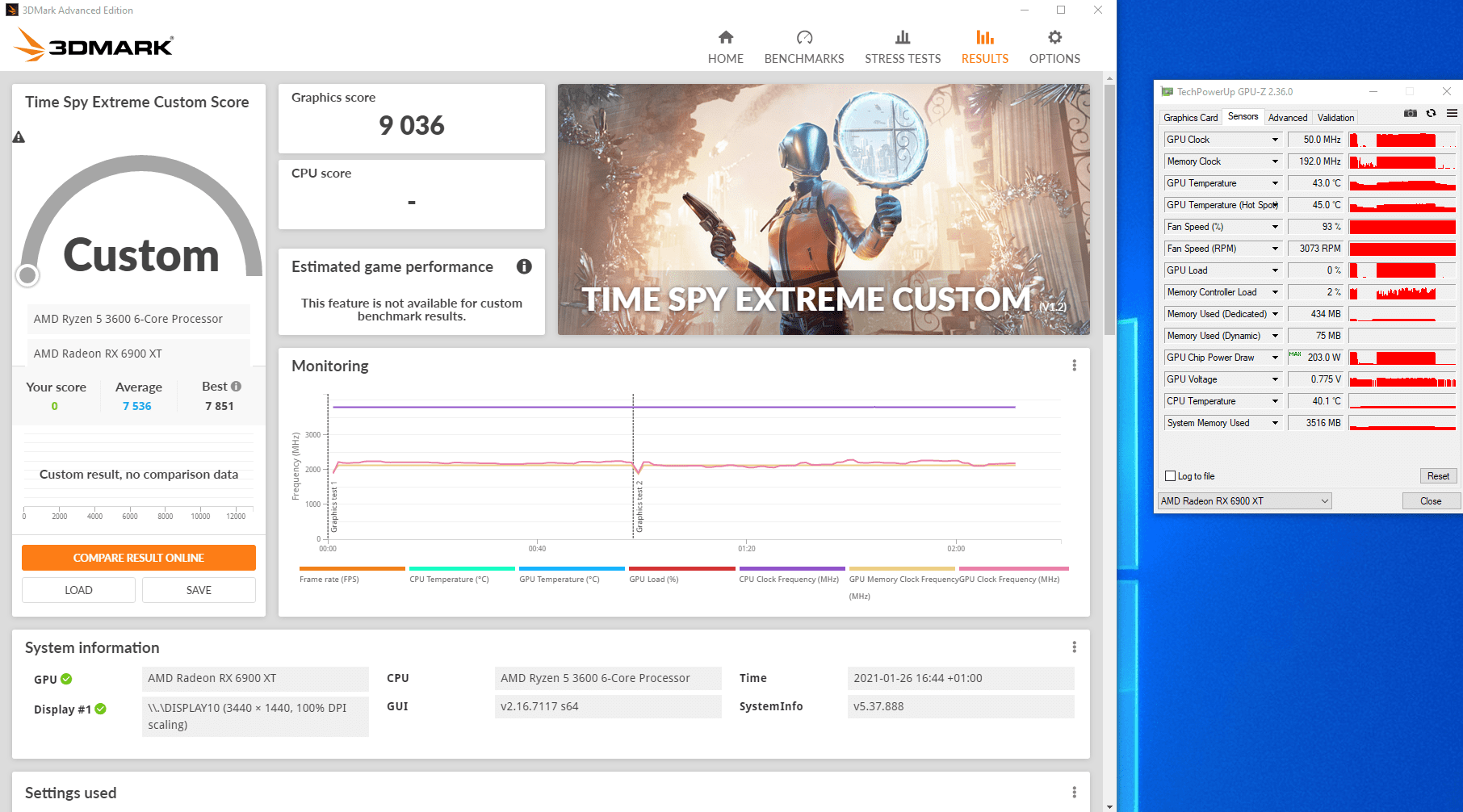Click scroll down arrow of 3DMark scrollbar
The width and height of the screenshot is (1463, 812).
click(x=1109, y=806)
